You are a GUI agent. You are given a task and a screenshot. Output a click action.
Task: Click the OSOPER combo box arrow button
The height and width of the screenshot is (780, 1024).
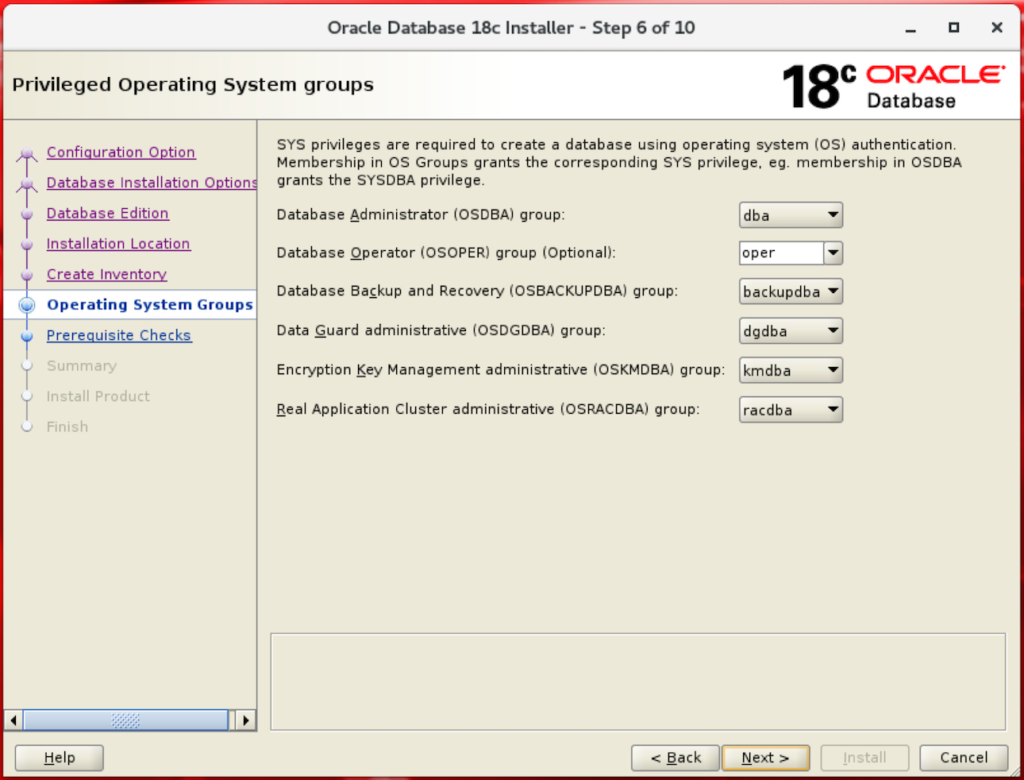833,253
